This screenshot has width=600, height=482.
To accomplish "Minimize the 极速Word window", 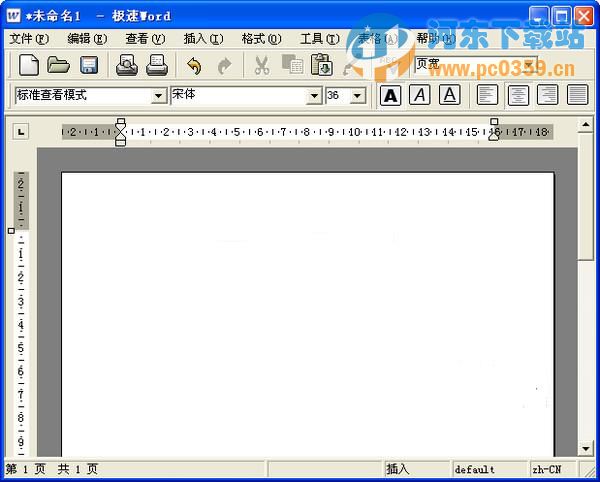I will [x=538, y=16].
